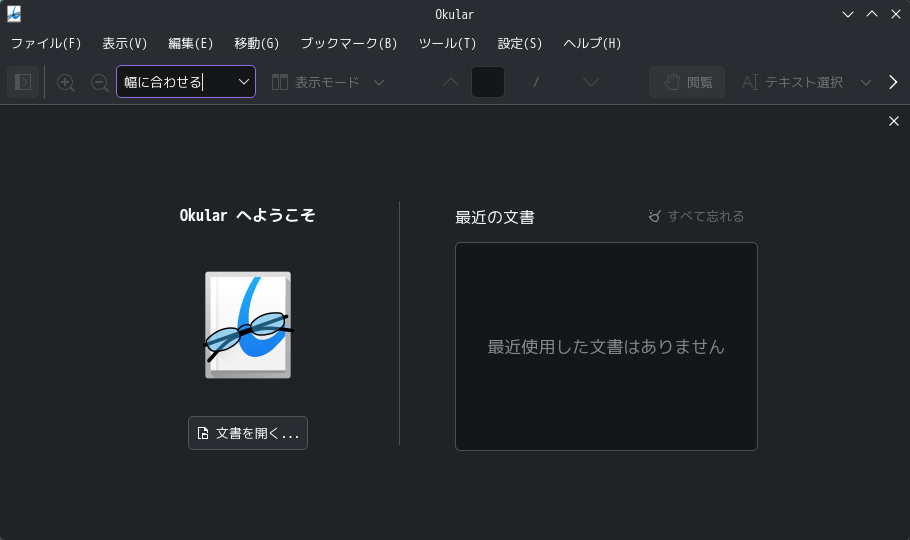Image resolution: width=910 pixels, height=540 pixels.
Task: Open the 編集(E) menu
Action: (x=190, y=44)
